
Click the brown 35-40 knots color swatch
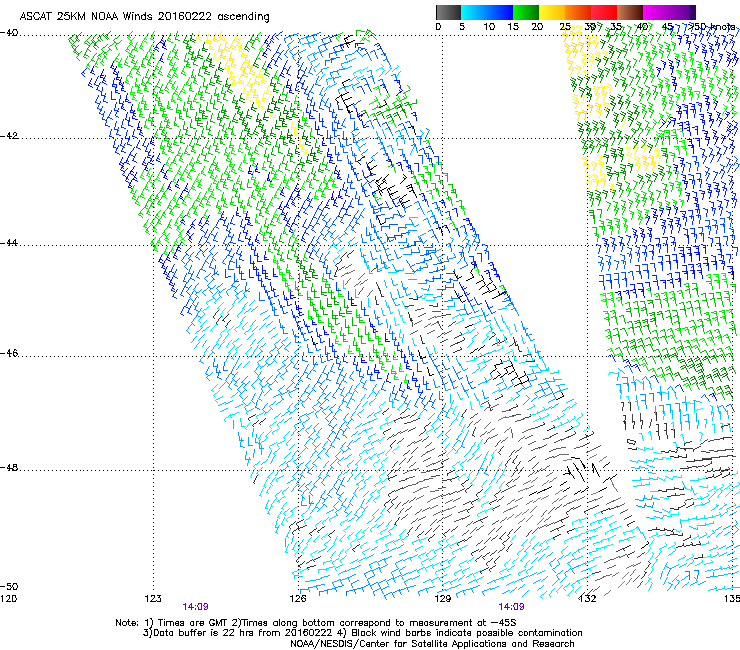[x=630, y=12]
